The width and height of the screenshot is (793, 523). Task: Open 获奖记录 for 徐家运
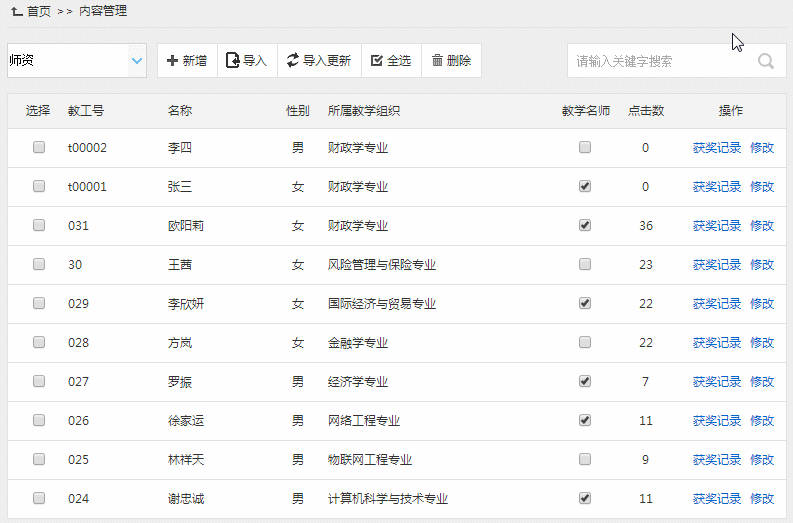pyautogui.click(x=717, y=421)
